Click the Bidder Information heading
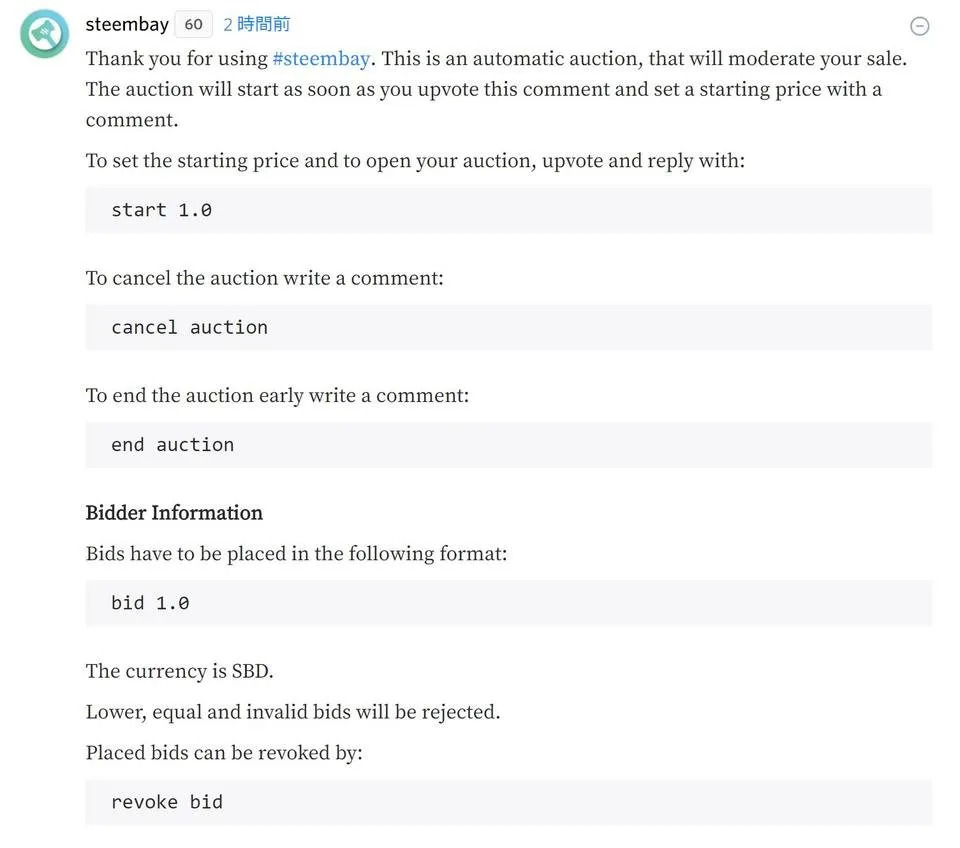The image size is (960, 848). pyautogui.click(x=174, y=512)
